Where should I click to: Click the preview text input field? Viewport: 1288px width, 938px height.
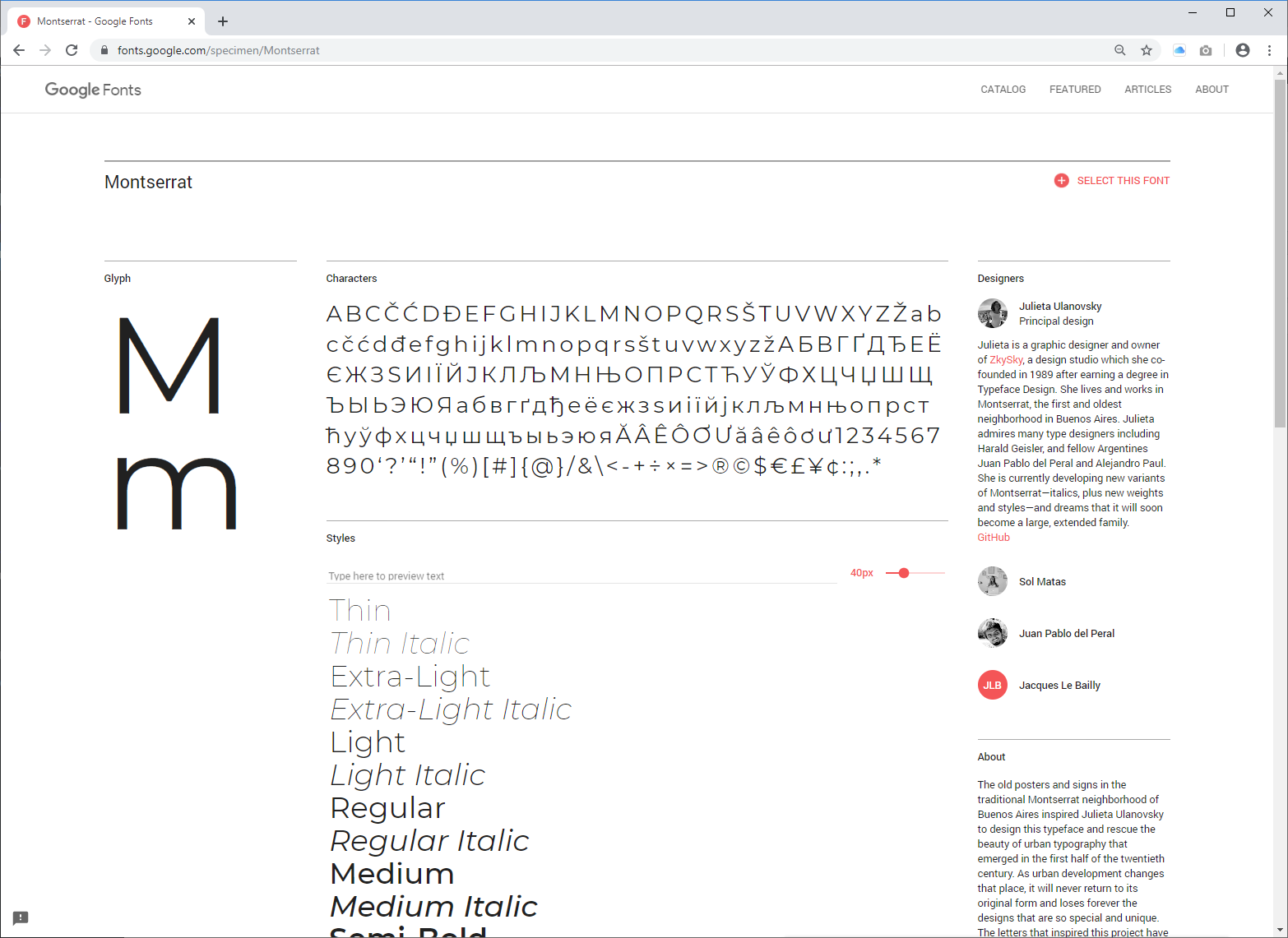tap(582, 575)
